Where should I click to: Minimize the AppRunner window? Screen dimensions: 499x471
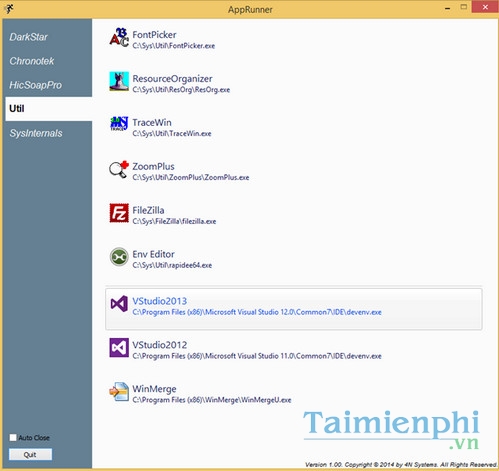coord(447,8)
